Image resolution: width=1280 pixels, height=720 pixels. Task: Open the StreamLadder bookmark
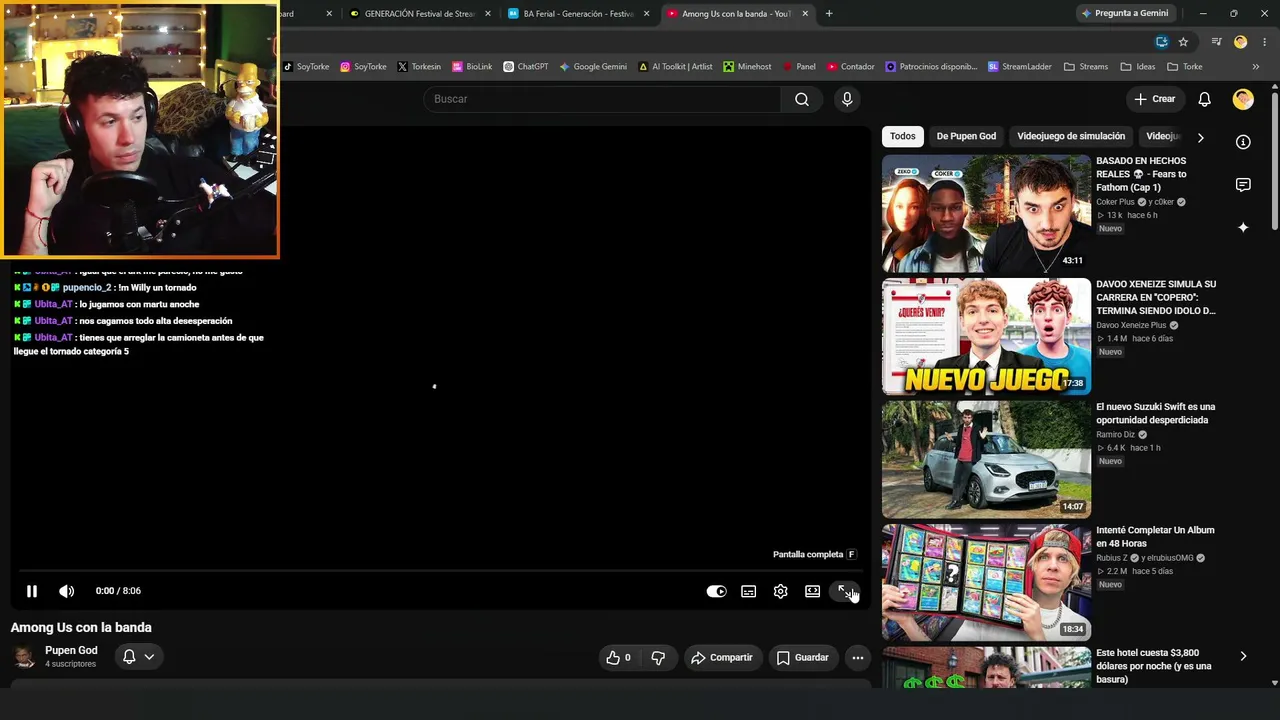coord(1020,67)
